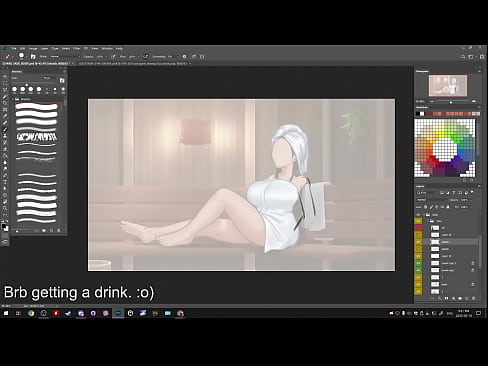Image resolution: width=488 pixels, height=366 pixels.
Task: Click the search icon in options bar
Action: pyautogui.click(x=463, y=57)
